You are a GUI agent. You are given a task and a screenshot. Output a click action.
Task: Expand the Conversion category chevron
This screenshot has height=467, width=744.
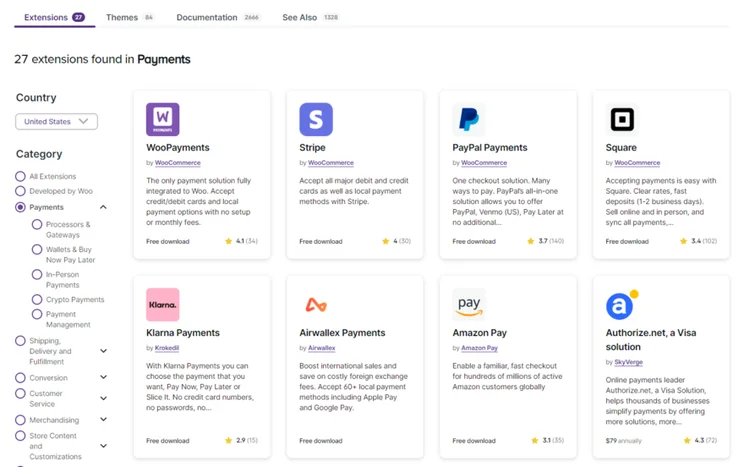click(103, 377)
